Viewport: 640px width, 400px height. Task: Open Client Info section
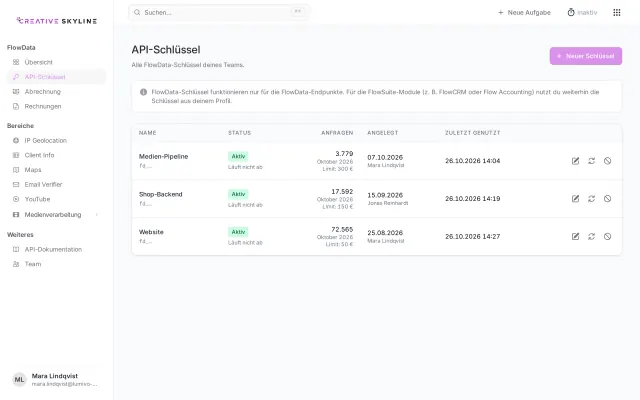(x=56, y=155)
